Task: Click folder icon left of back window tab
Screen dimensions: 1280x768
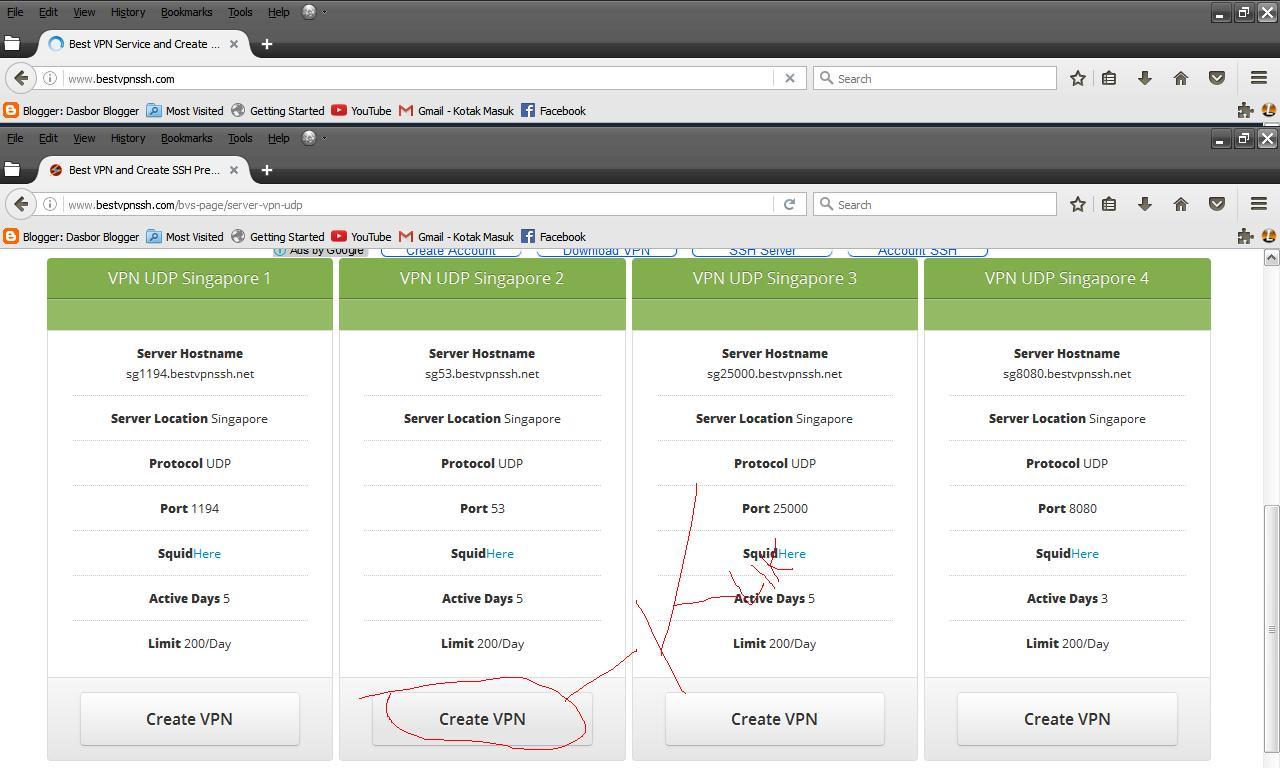Action: tap(12, 44)
